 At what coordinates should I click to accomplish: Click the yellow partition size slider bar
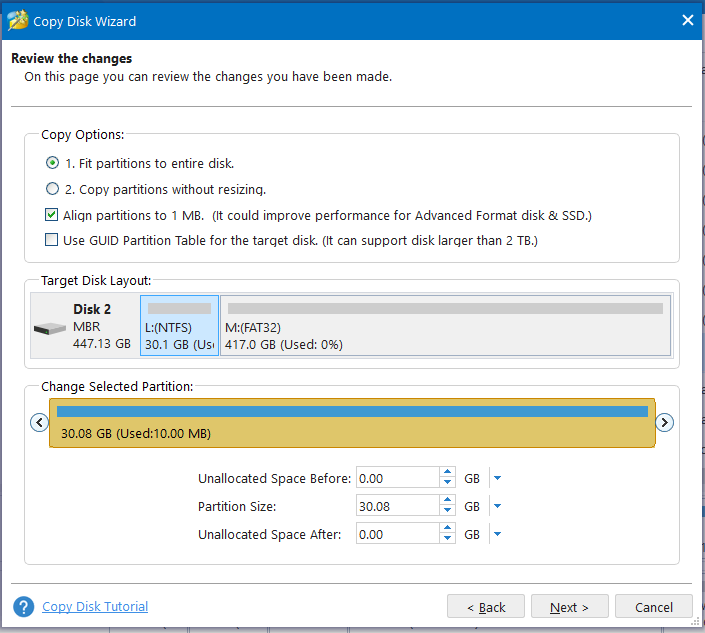pyautogui.click(x=352, y=423)
